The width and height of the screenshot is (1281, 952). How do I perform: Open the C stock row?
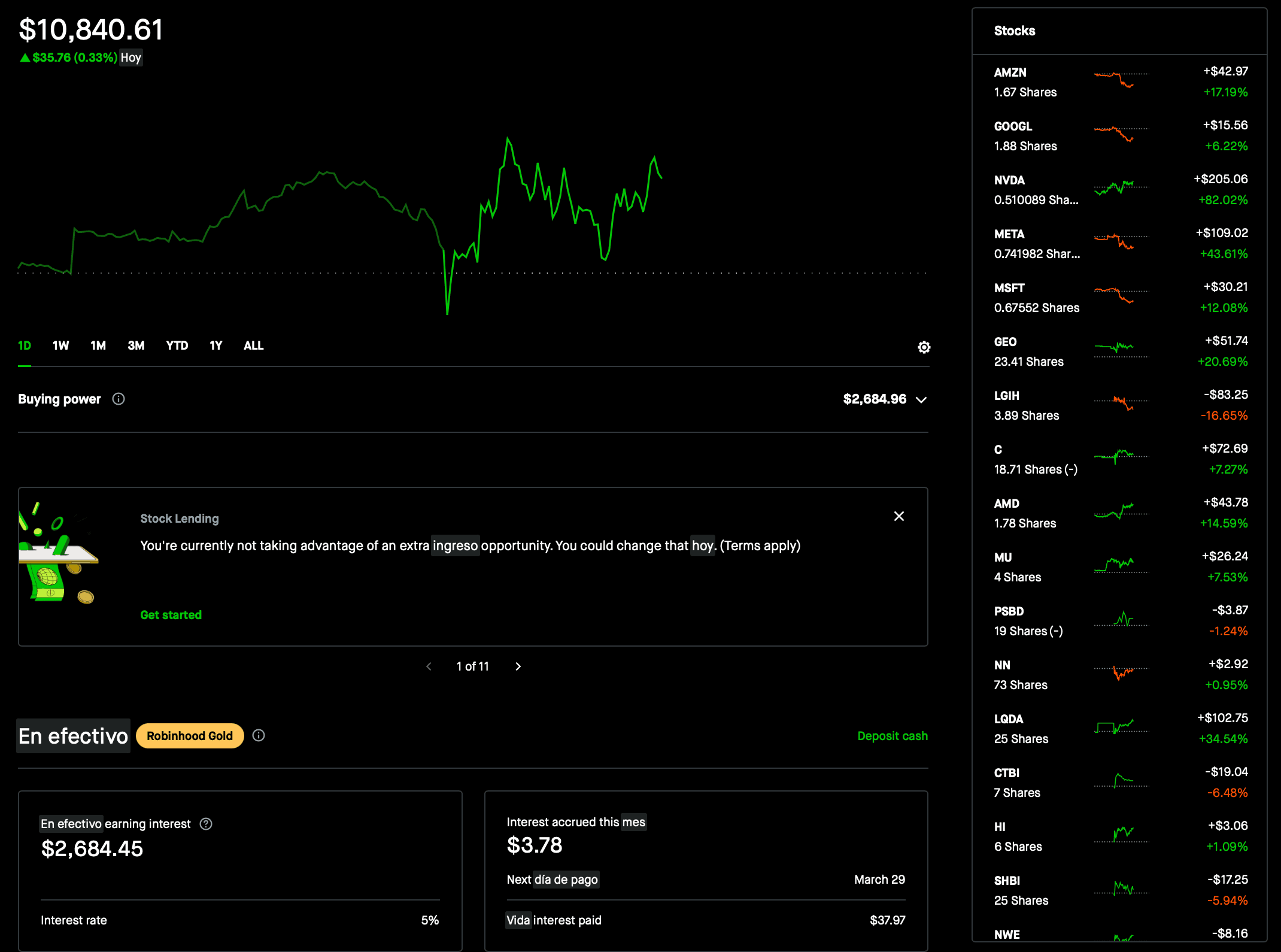click(x=1120, y=459)
